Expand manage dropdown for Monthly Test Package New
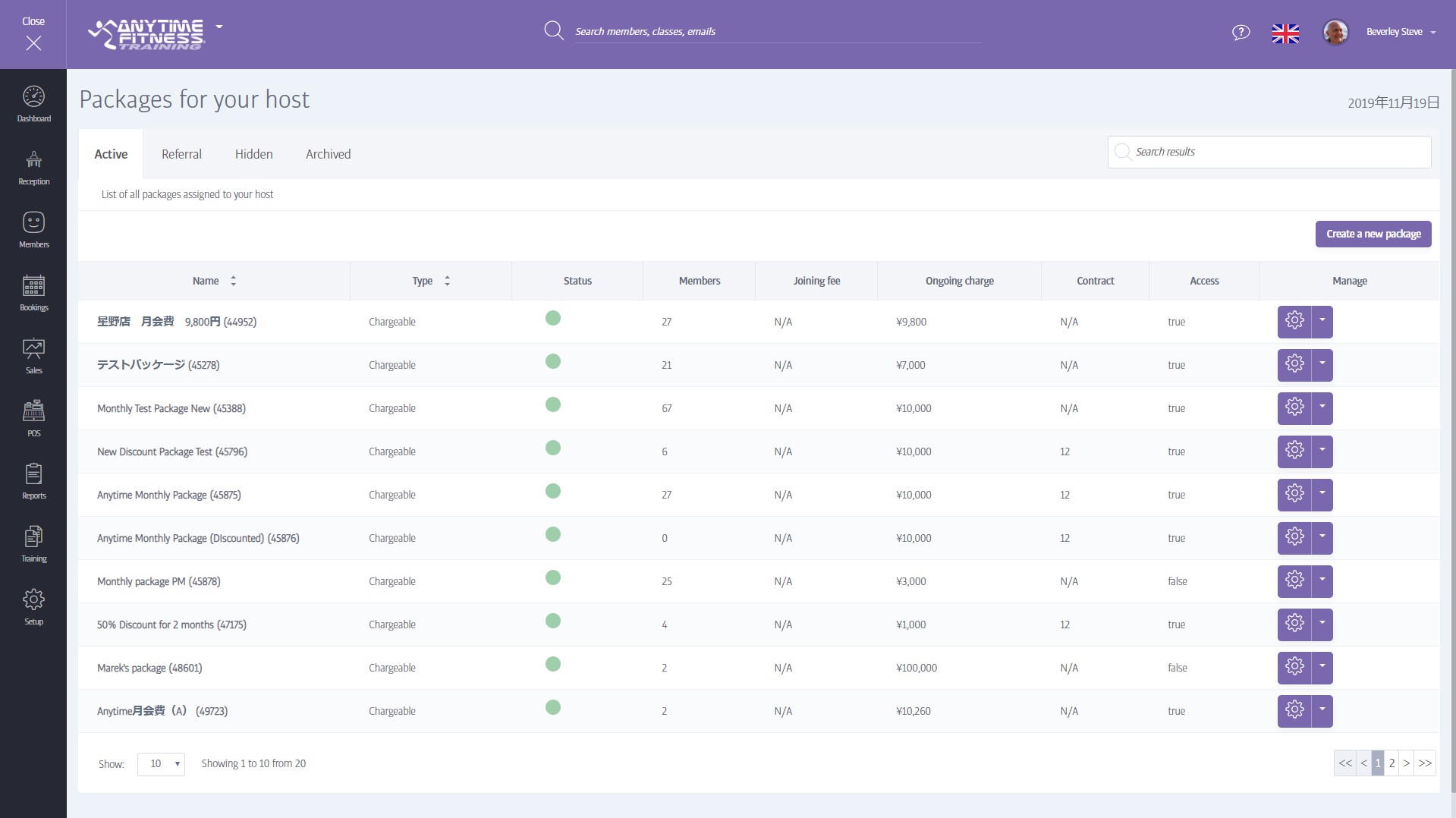1456x818 pixels. click(1322, 407)
